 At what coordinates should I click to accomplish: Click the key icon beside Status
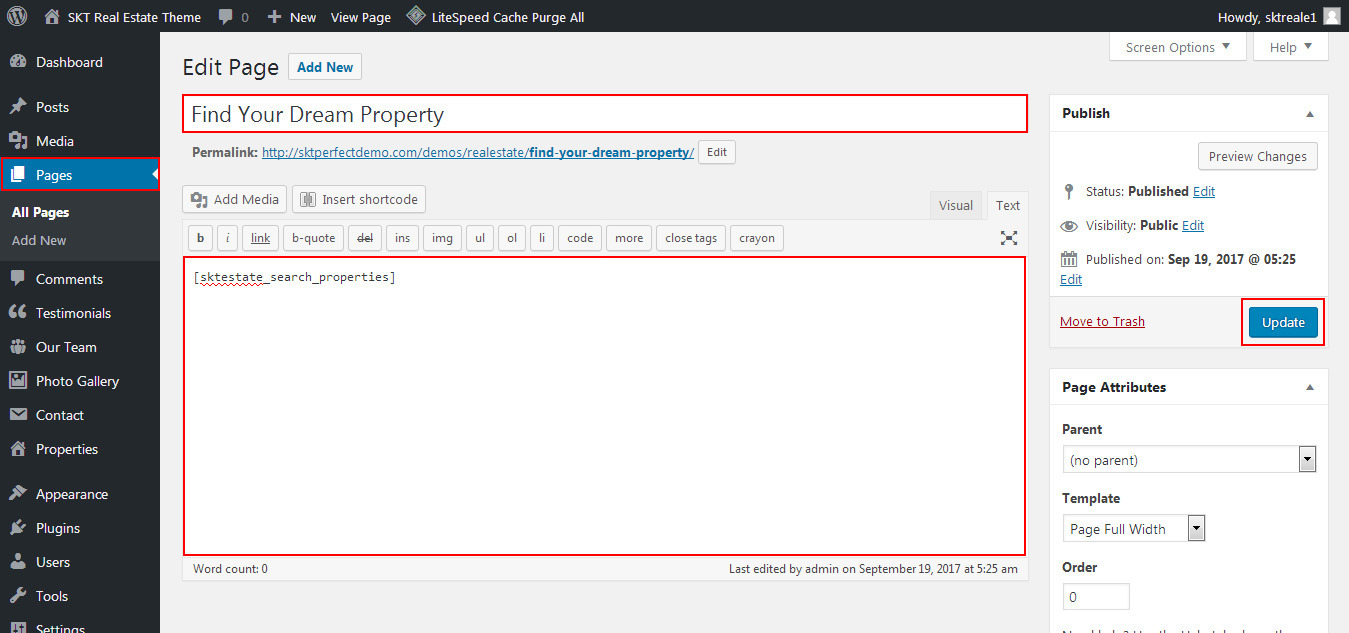click(1069, 191)
